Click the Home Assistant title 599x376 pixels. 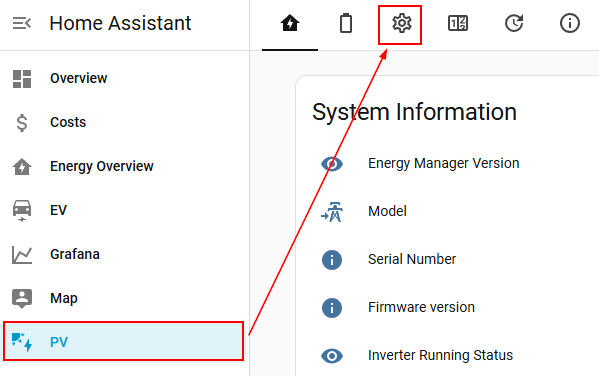[120, 23]
